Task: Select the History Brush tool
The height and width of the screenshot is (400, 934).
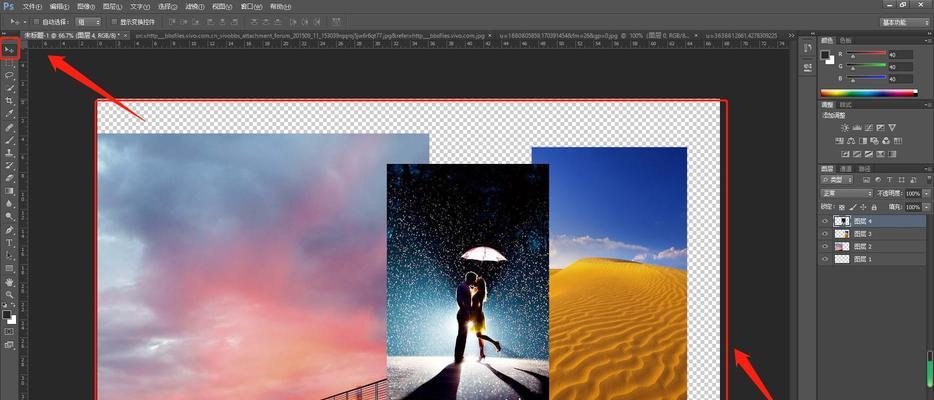Action: 9,165
